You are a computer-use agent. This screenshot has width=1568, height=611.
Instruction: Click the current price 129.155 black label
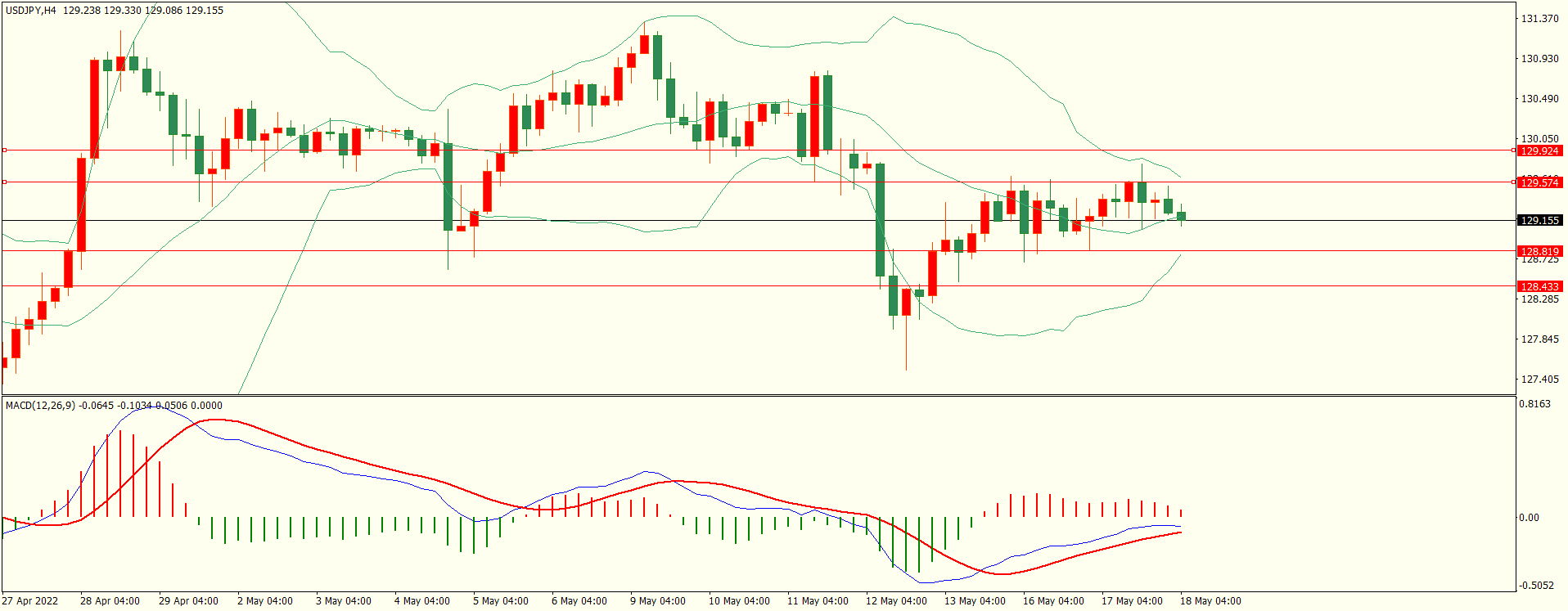(x=1539, y=221)
